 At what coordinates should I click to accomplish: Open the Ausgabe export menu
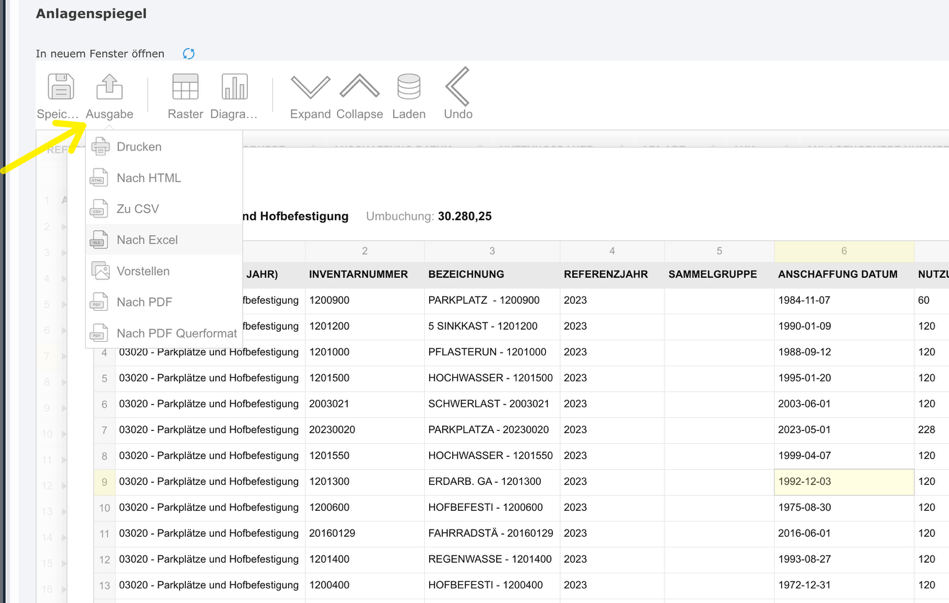pos(109,88)
